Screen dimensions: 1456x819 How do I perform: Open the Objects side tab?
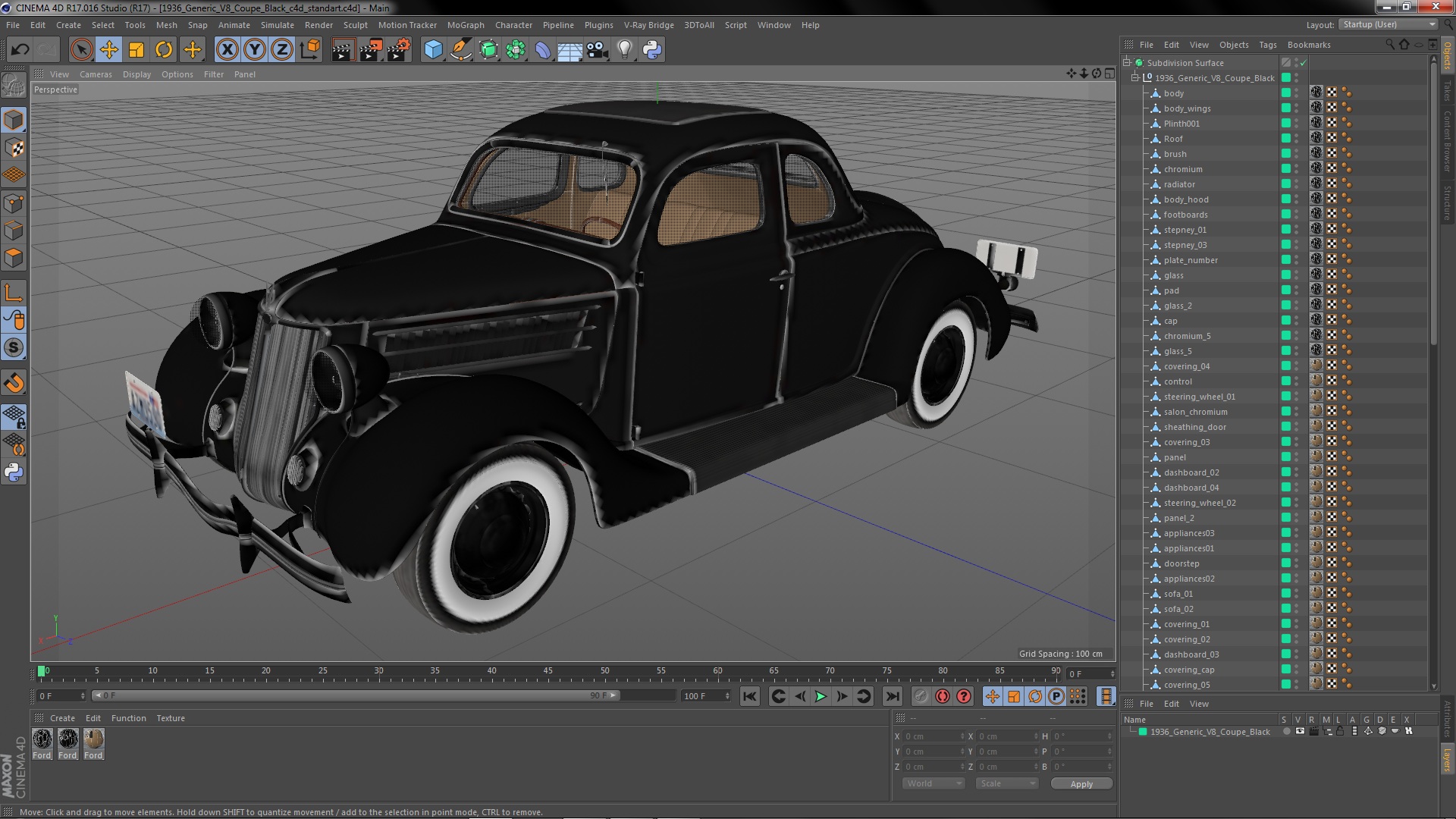pyautogui.click(x=1448, y=56)
